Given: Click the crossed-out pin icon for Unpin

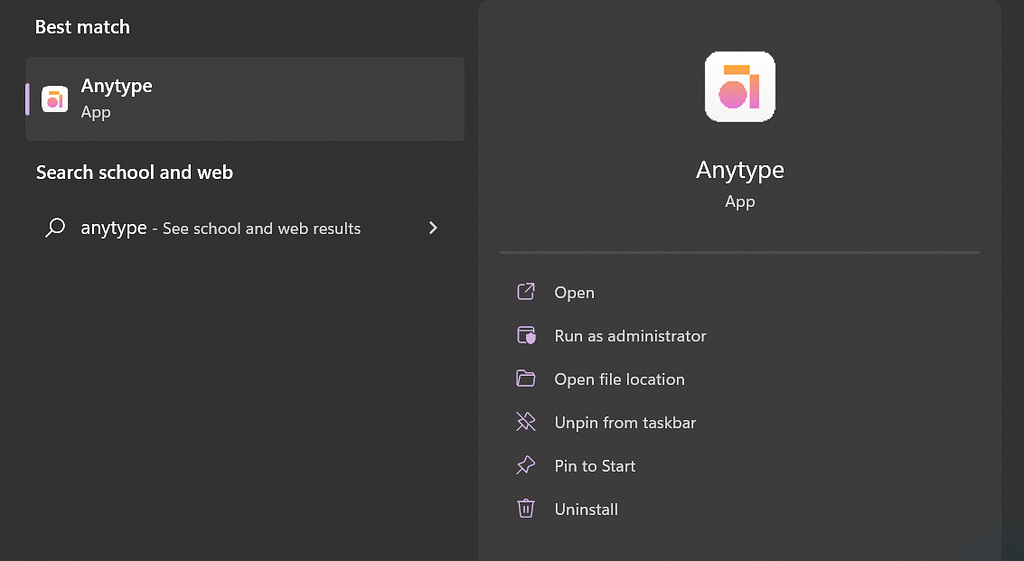Looking at the screenshot, I should pos(526,422).
